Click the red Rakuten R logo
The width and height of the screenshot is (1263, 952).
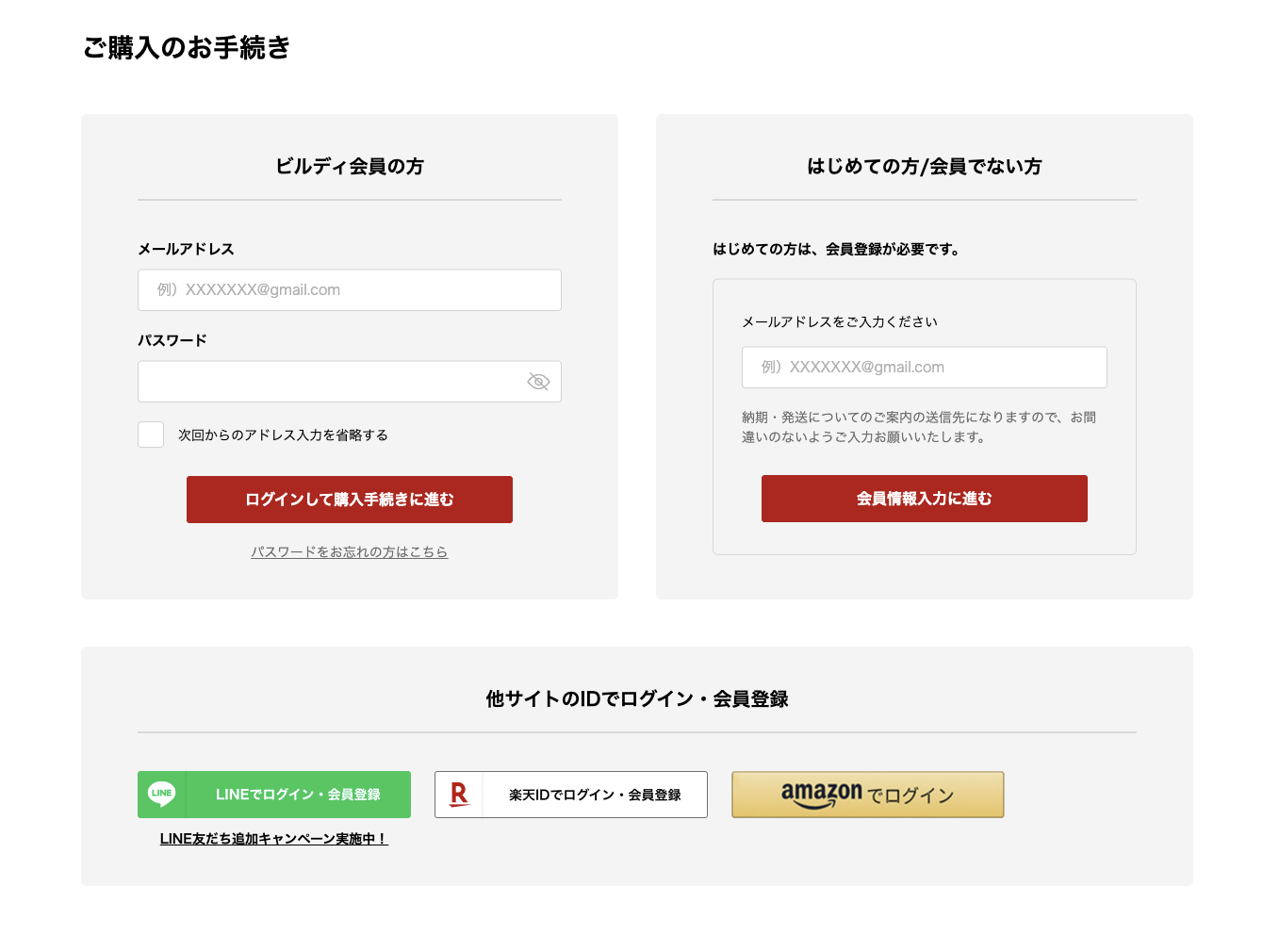click(x=459, y=795)
